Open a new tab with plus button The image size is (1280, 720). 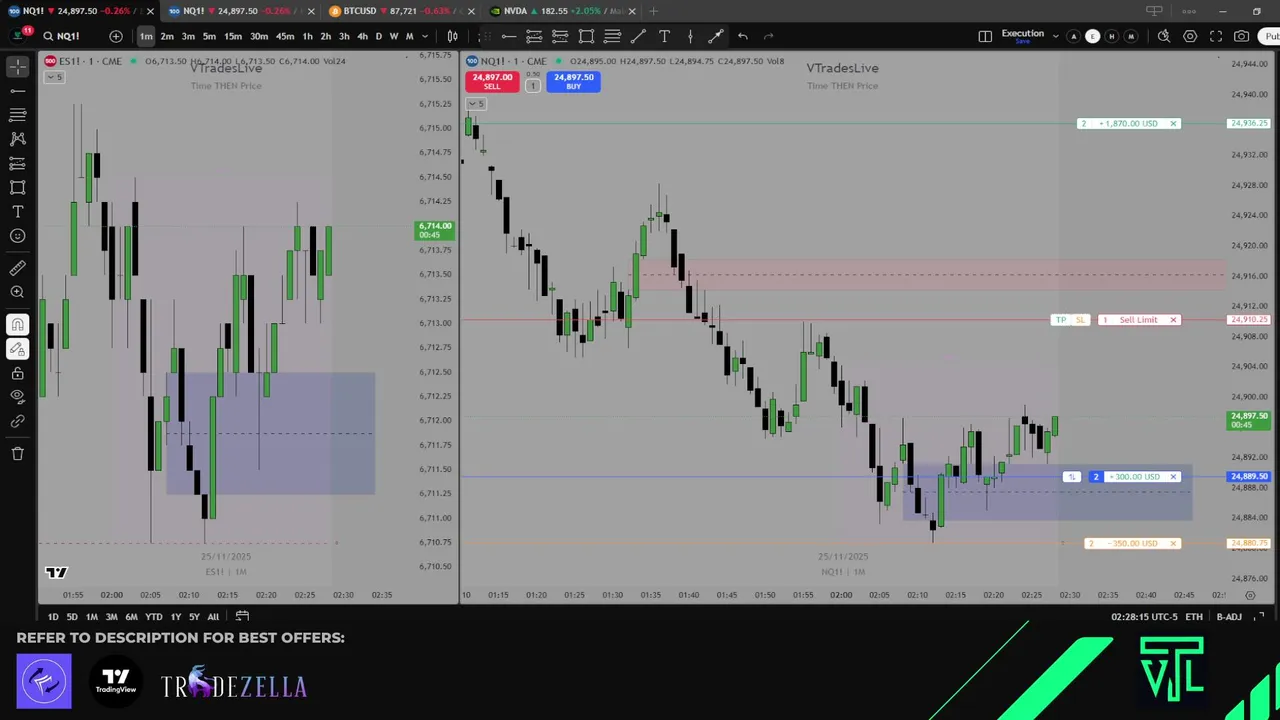(x=653, y=11)
